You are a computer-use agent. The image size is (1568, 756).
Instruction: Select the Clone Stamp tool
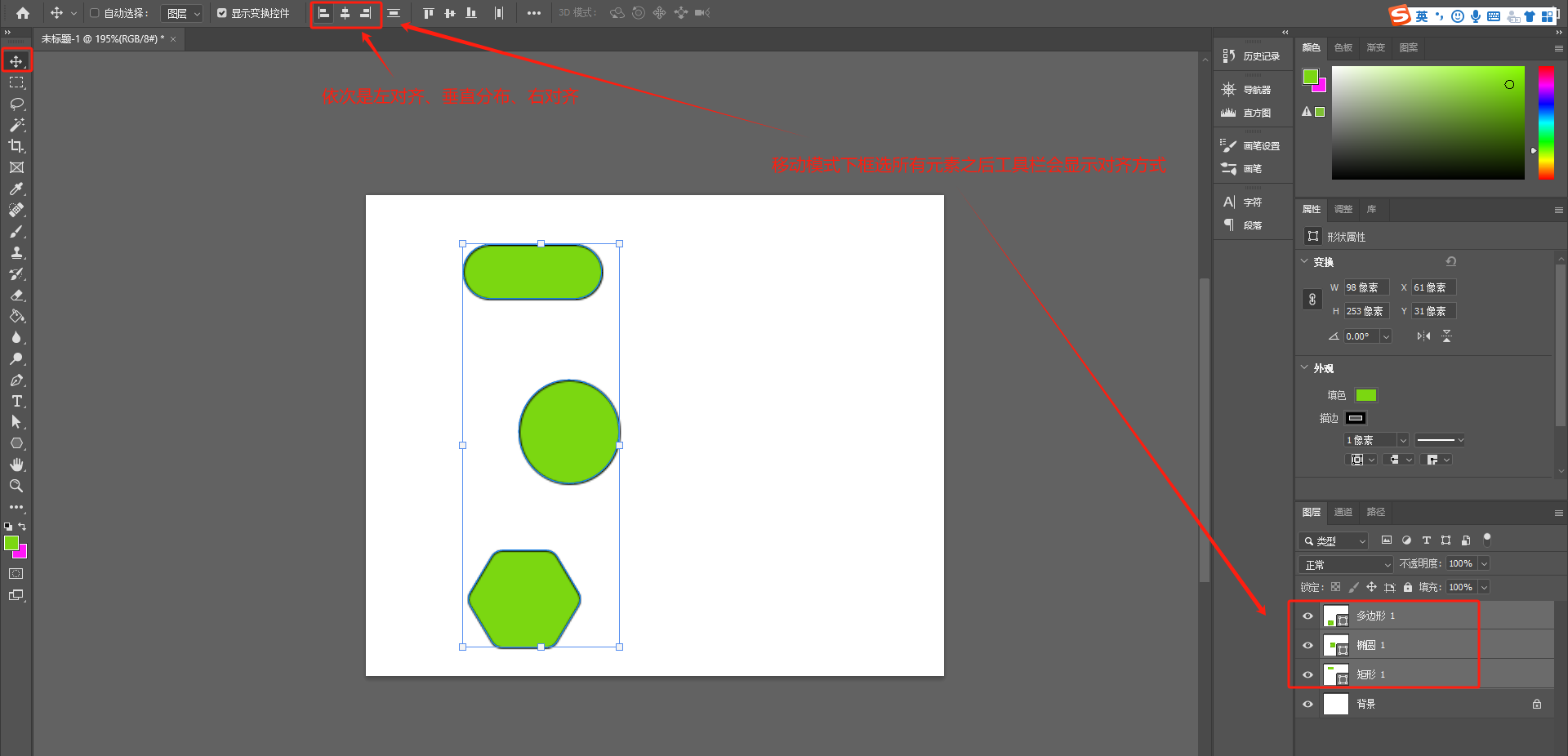[x=16, y=252]
